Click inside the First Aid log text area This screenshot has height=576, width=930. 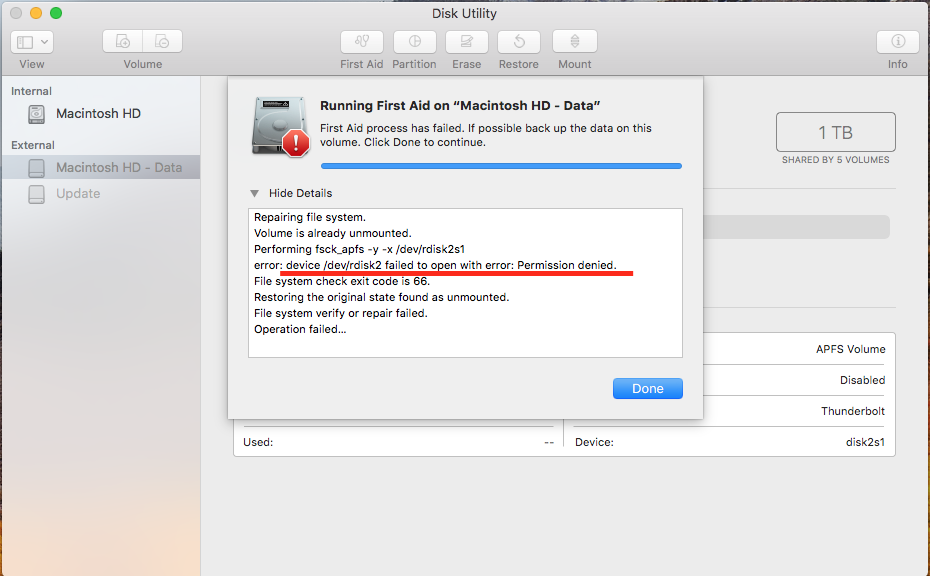pyautogui.click(x=465, y=283)
